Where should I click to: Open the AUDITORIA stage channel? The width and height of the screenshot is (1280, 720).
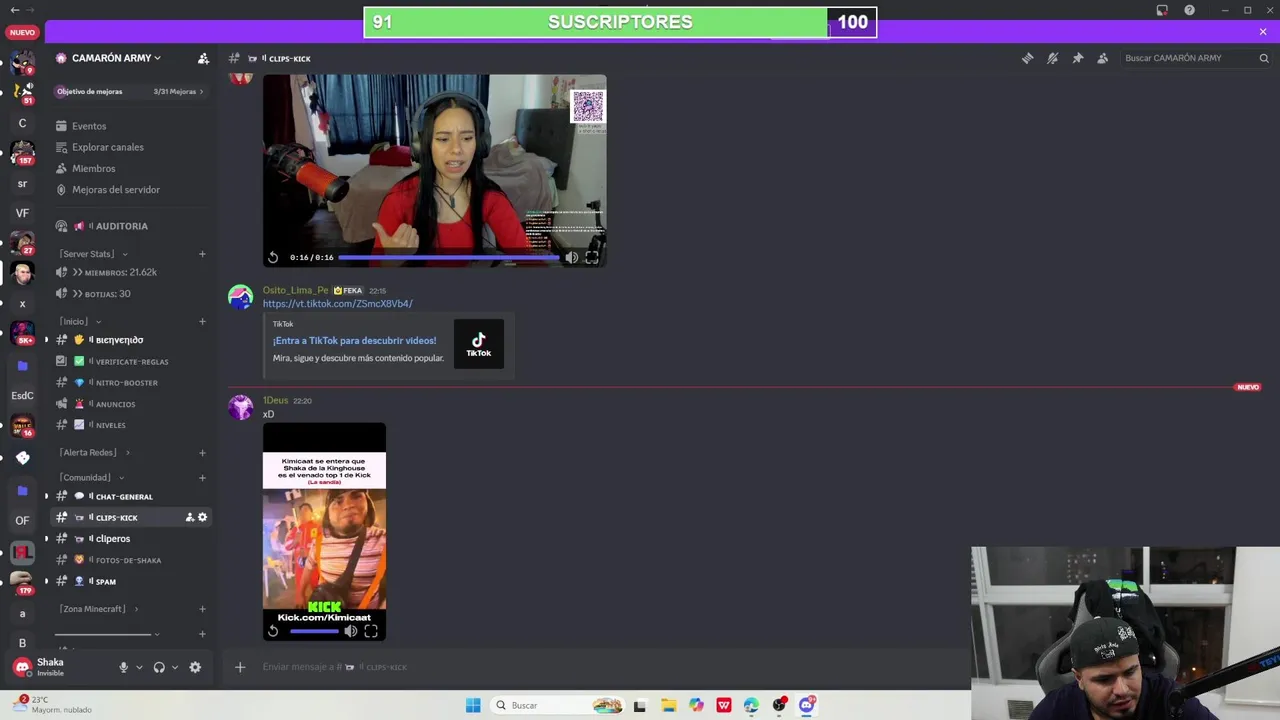tap(121, 226)
